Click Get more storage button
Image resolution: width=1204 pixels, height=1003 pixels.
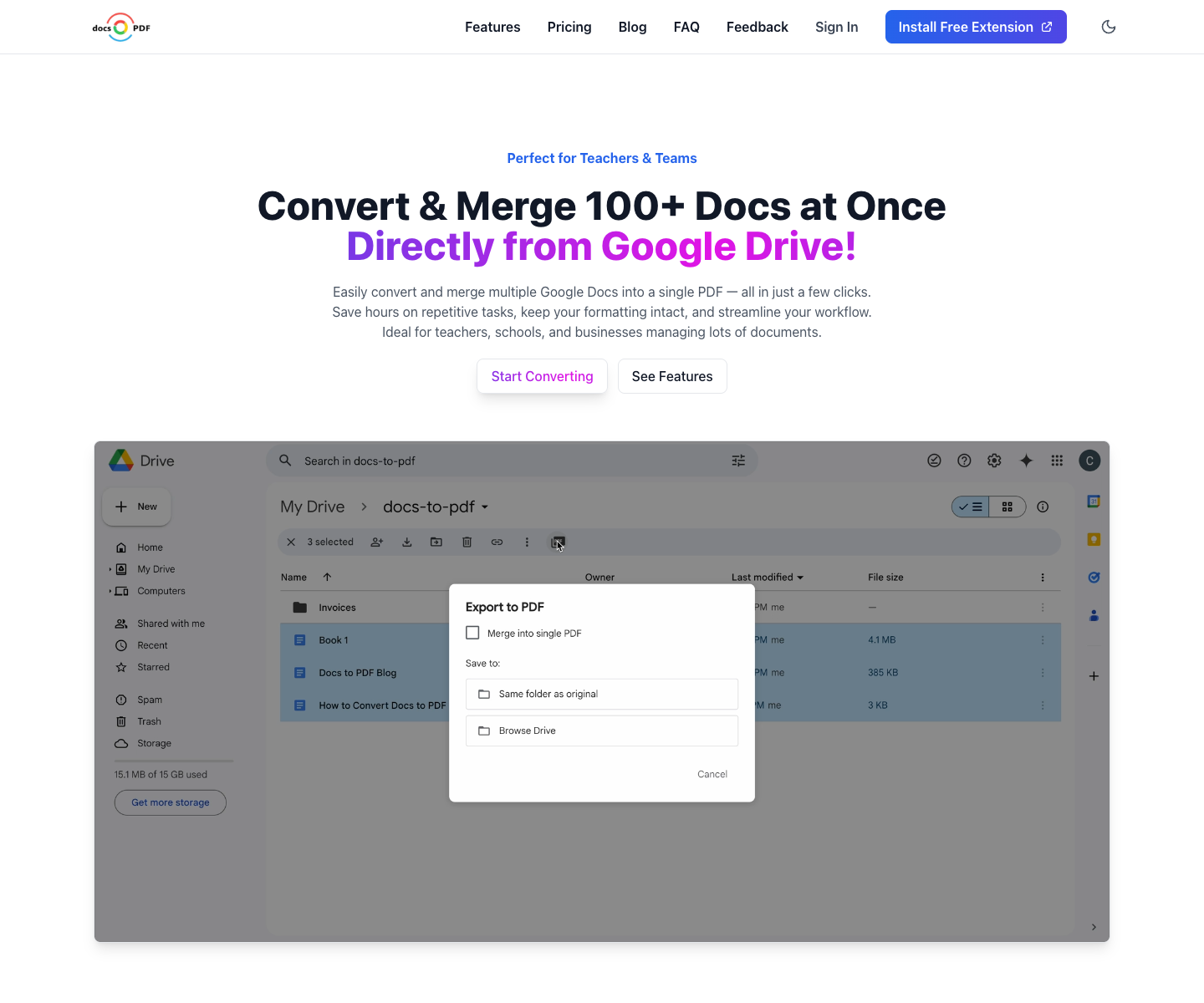(171, 802)
